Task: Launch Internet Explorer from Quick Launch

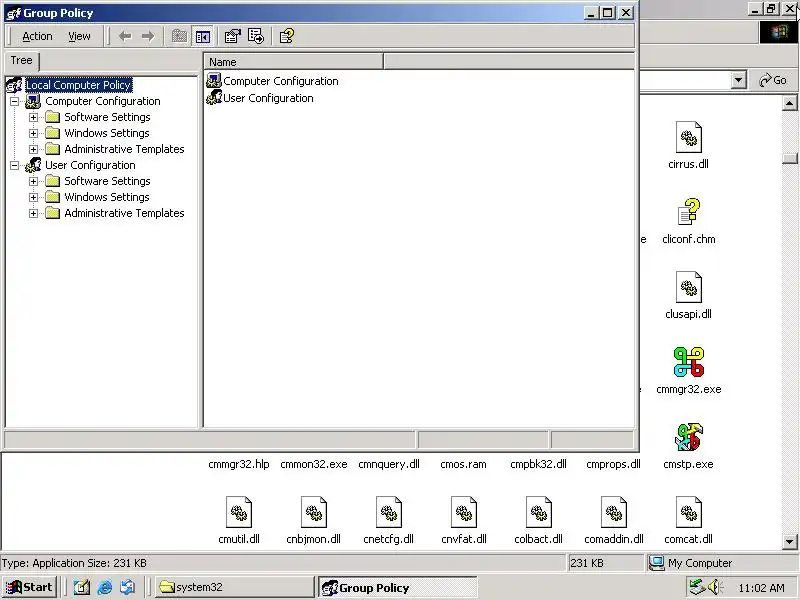Action: pyautogui.click(x=105, y=587)
